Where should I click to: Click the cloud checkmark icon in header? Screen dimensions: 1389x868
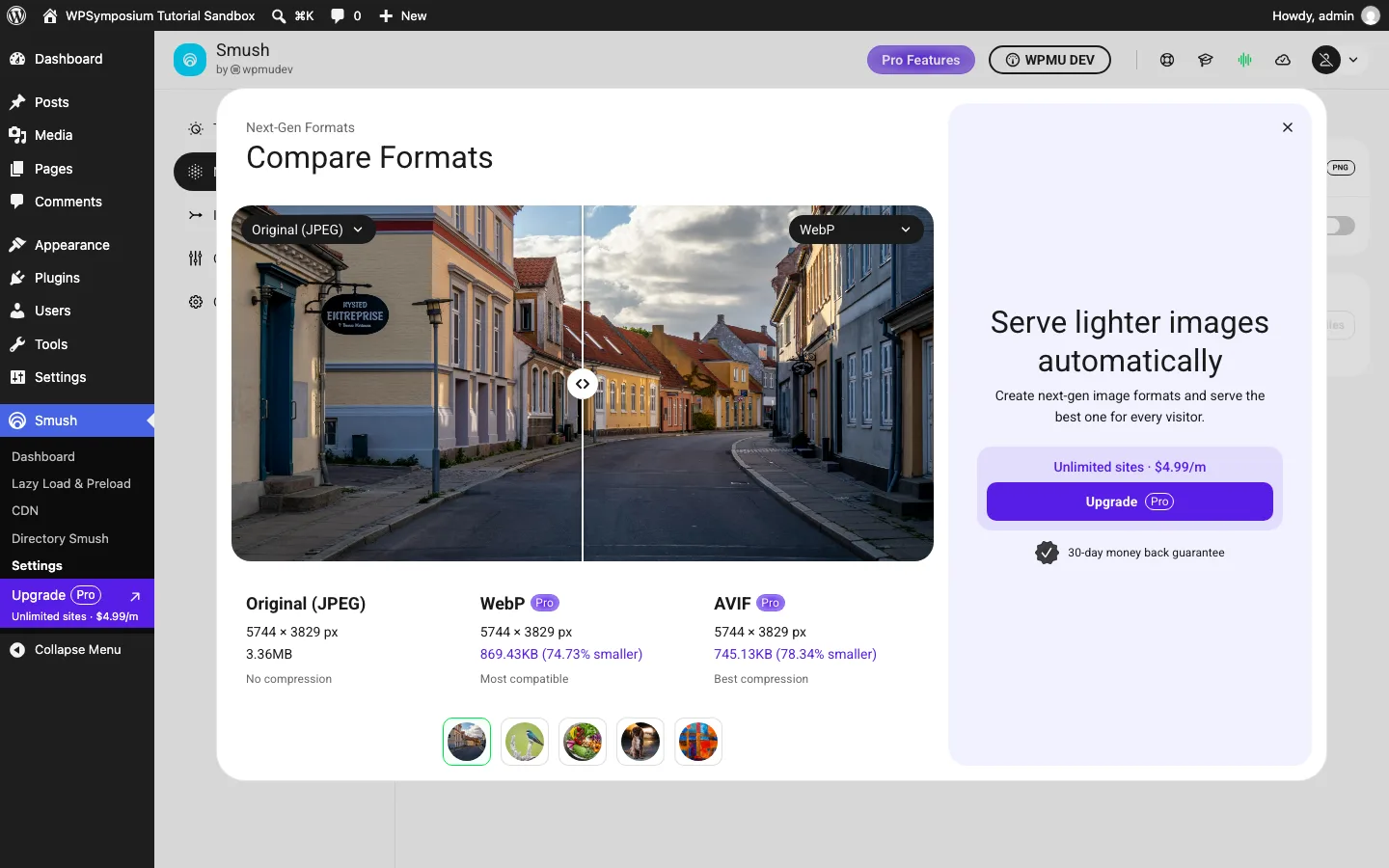[x=1283, y=60]
